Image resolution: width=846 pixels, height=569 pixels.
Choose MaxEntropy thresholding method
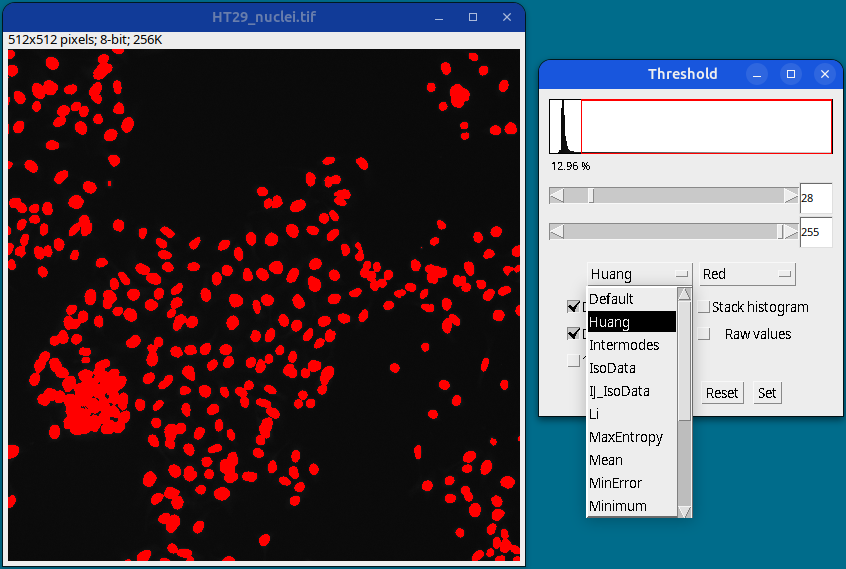(627, 437)
